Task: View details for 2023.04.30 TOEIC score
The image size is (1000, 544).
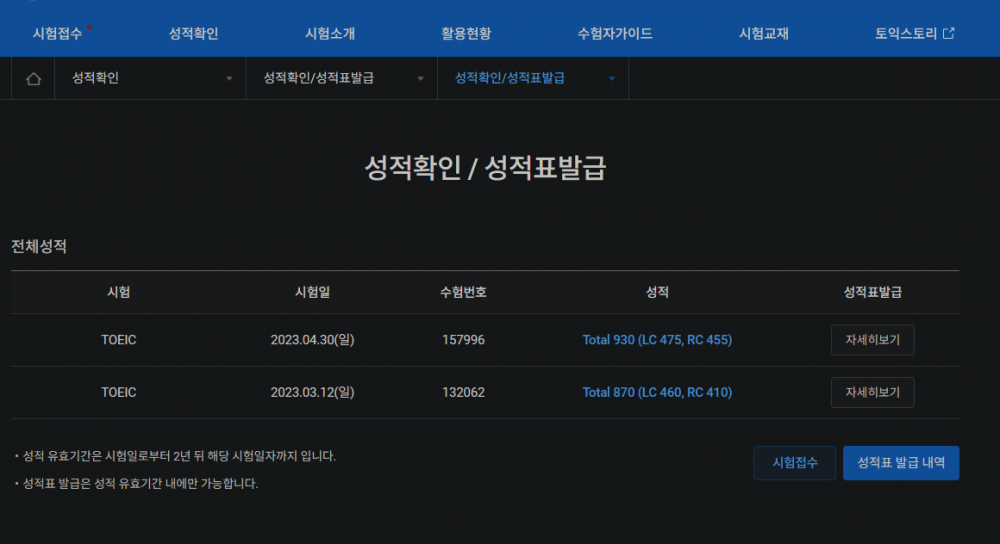Action: [x=872, y=340]
